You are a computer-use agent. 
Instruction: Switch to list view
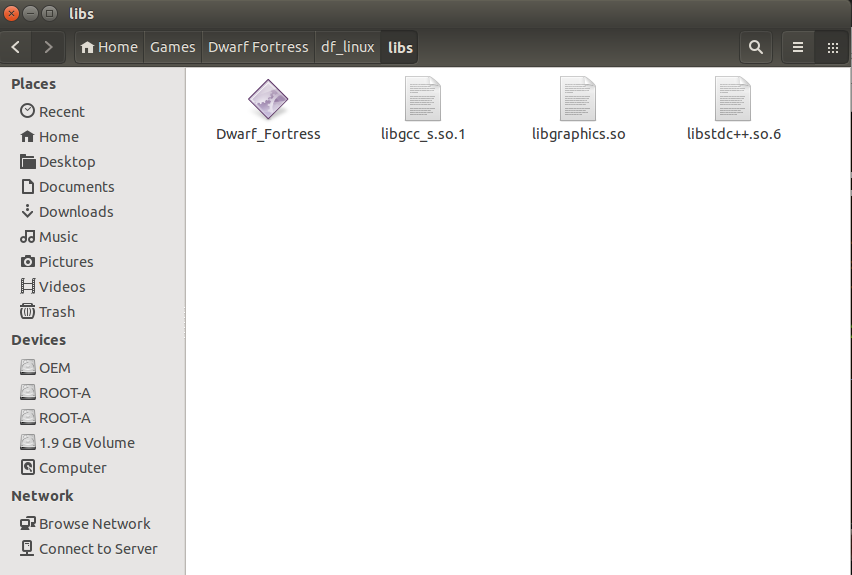(x=798, y=47)
